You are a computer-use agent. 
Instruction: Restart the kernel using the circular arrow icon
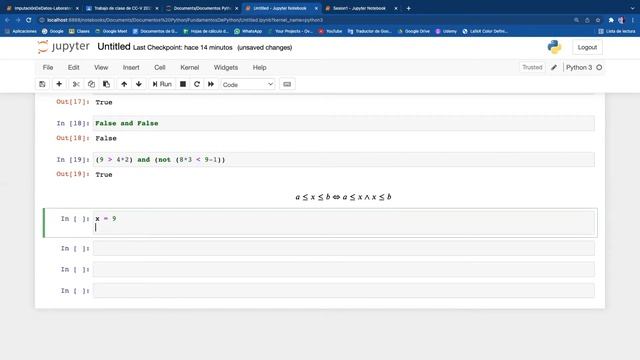tap(197, 84)
